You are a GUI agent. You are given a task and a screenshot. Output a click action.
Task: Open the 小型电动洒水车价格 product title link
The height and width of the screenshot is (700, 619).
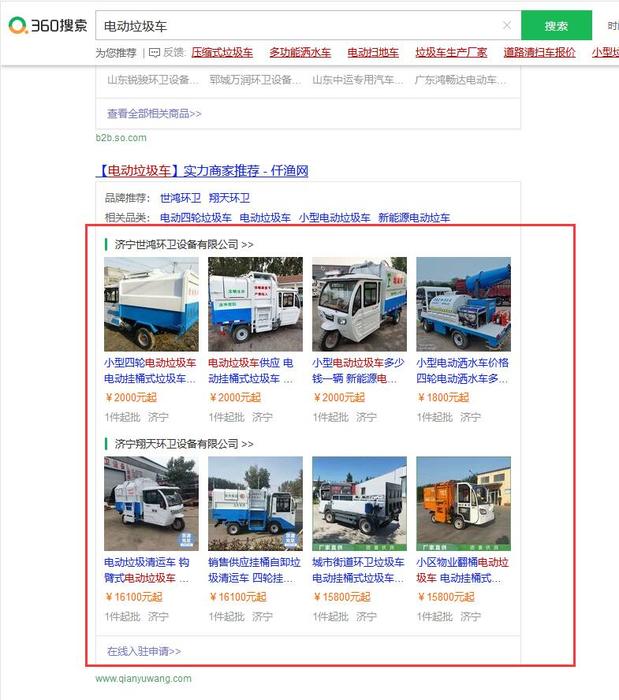(x=462, y=363)
